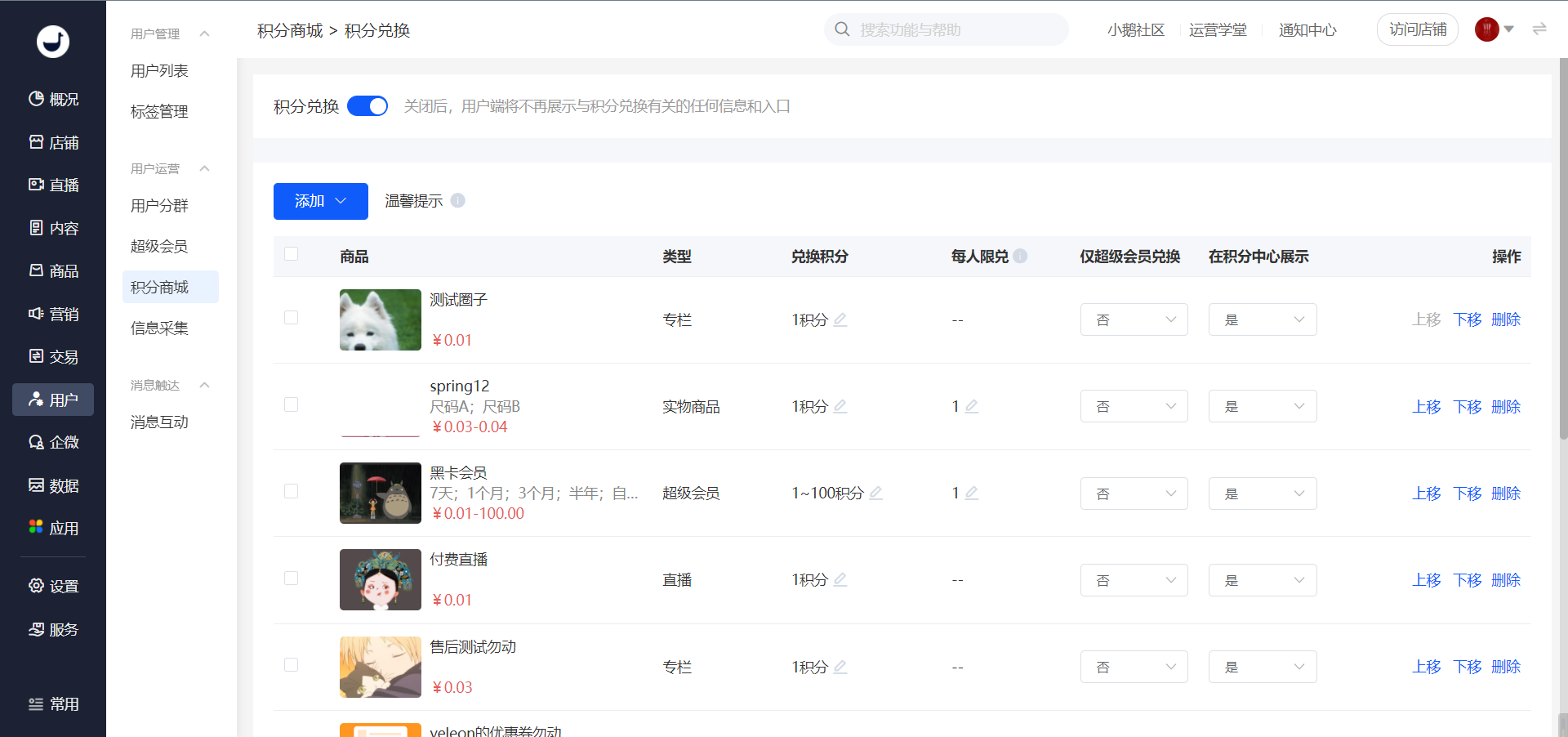Screen dimensions: 1568x737
Task: Open 在积分中心展示 dropdown for spring12
Action: [1263, 406]
